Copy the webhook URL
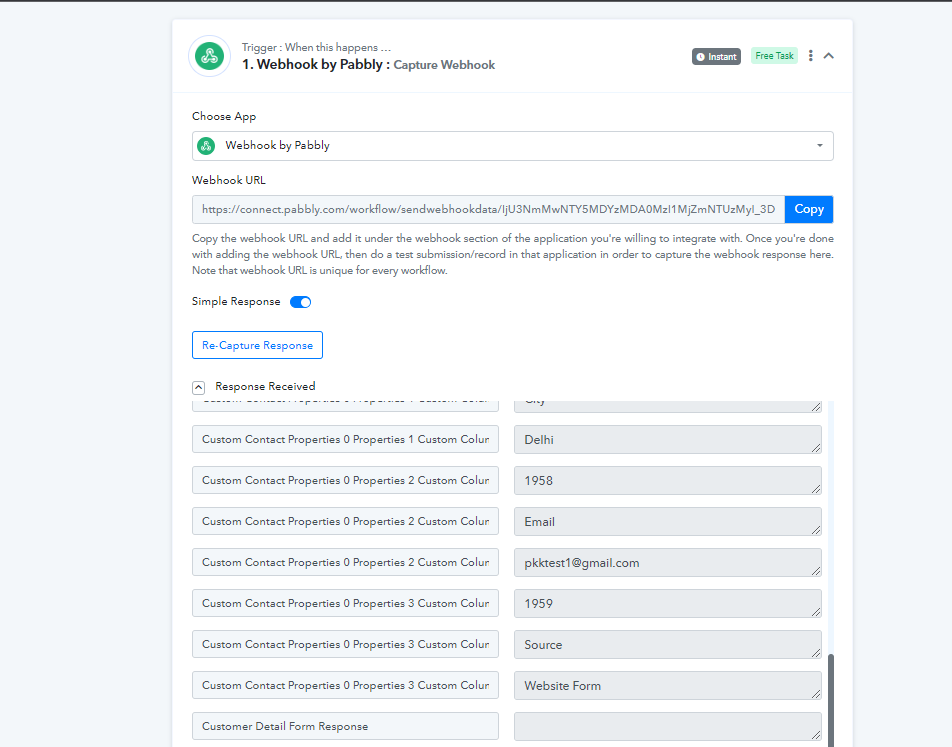This screenshot has width=952, height=747. tap(809, 210)
